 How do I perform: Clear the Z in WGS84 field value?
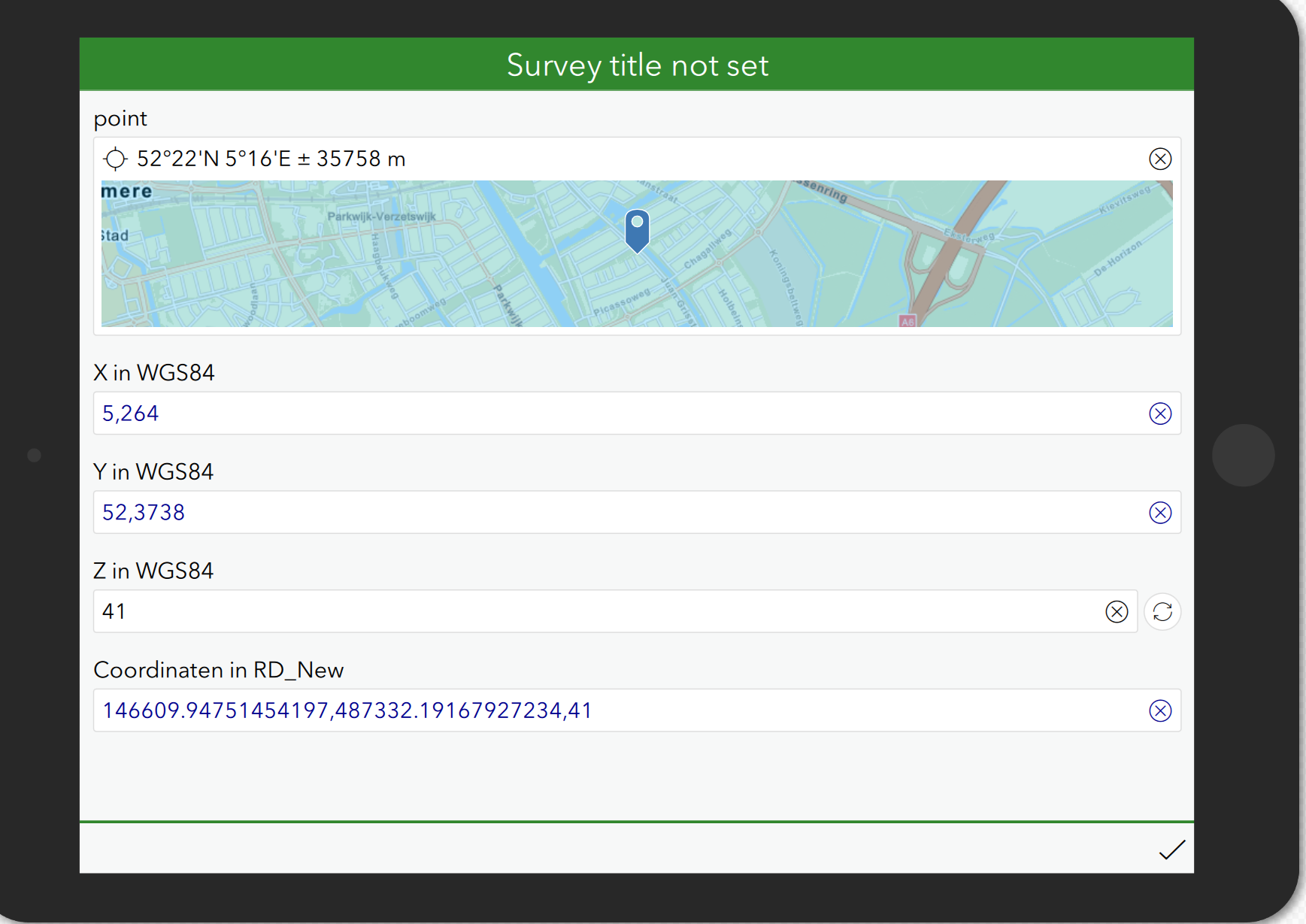1117,611
